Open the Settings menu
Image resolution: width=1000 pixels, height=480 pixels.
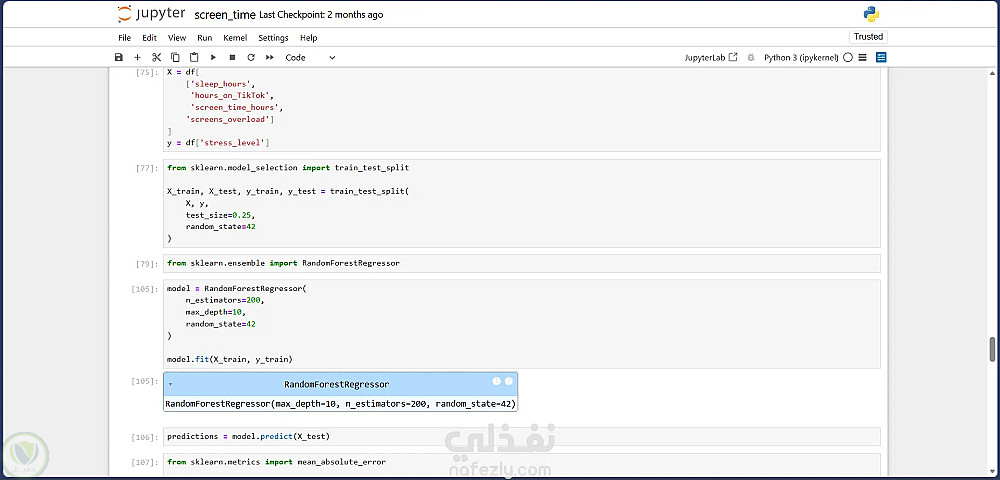(x=273, y=38)
